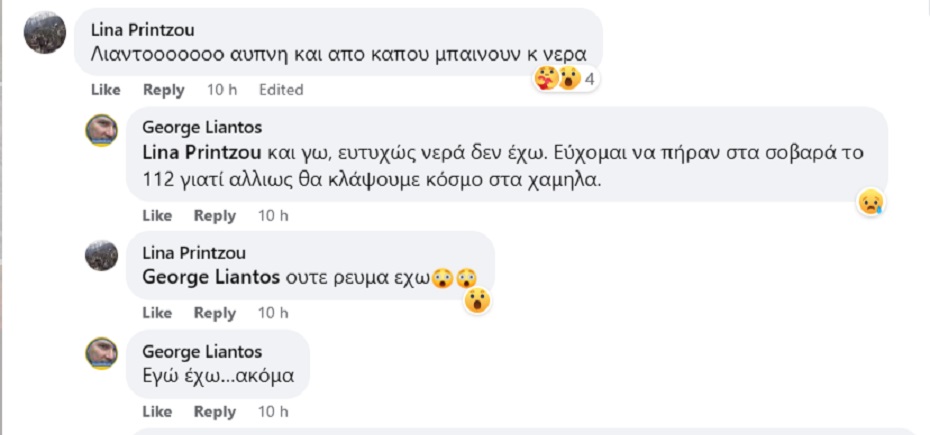Open Edited history of top comment
The image size is (930, 435).
281,90
